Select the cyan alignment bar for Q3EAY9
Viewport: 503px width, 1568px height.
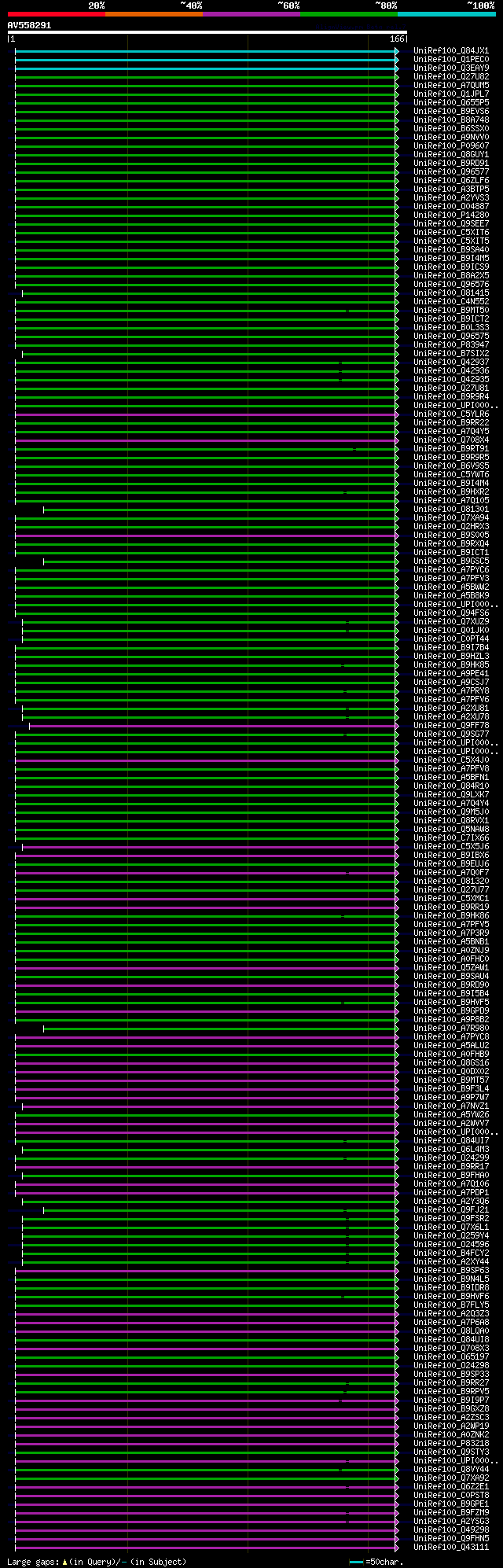click(206, 68)
